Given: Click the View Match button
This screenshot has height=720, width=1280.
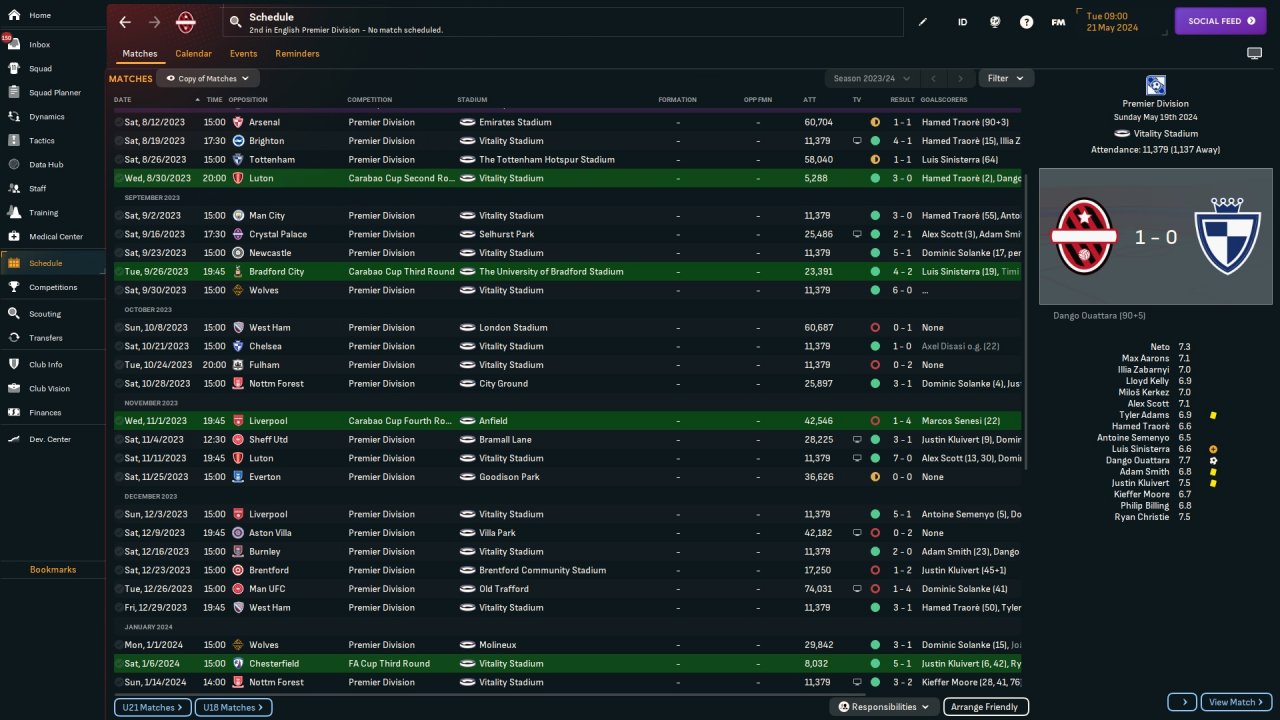Looking at the screenshot, I should 1237,702.
